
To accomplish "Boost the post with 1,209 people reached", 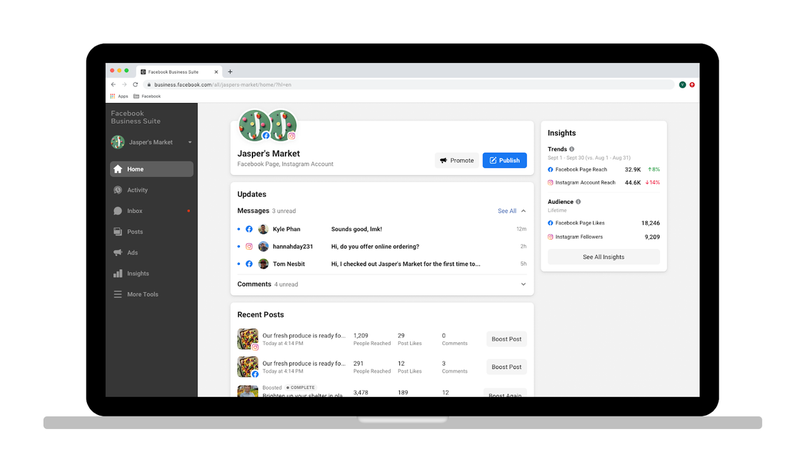I will (x=506, y=339).
